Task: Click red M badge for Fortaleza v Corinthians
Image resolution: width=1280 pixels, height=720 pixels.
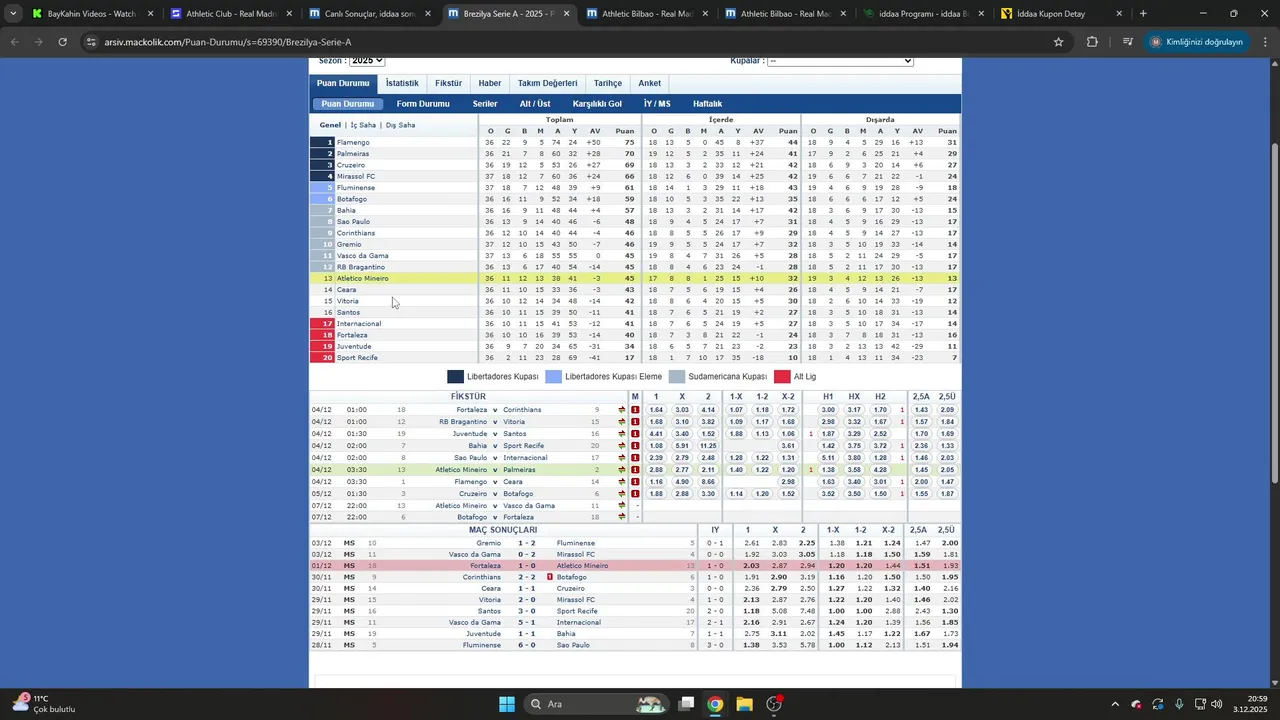Action: pos(635,410)
